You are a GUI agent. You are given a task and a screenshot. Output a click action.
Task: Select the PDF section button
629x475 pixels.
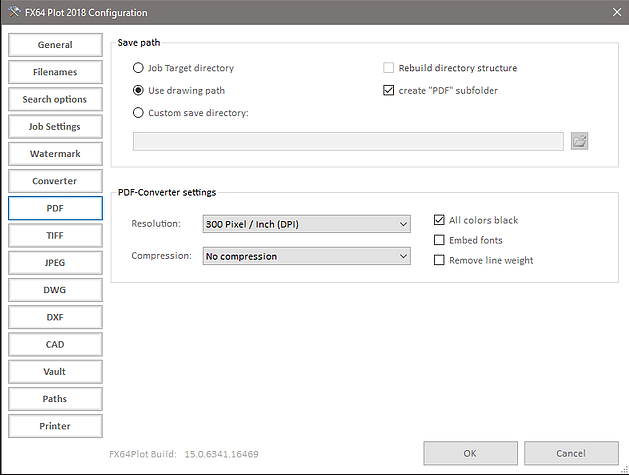pos(55,208)
